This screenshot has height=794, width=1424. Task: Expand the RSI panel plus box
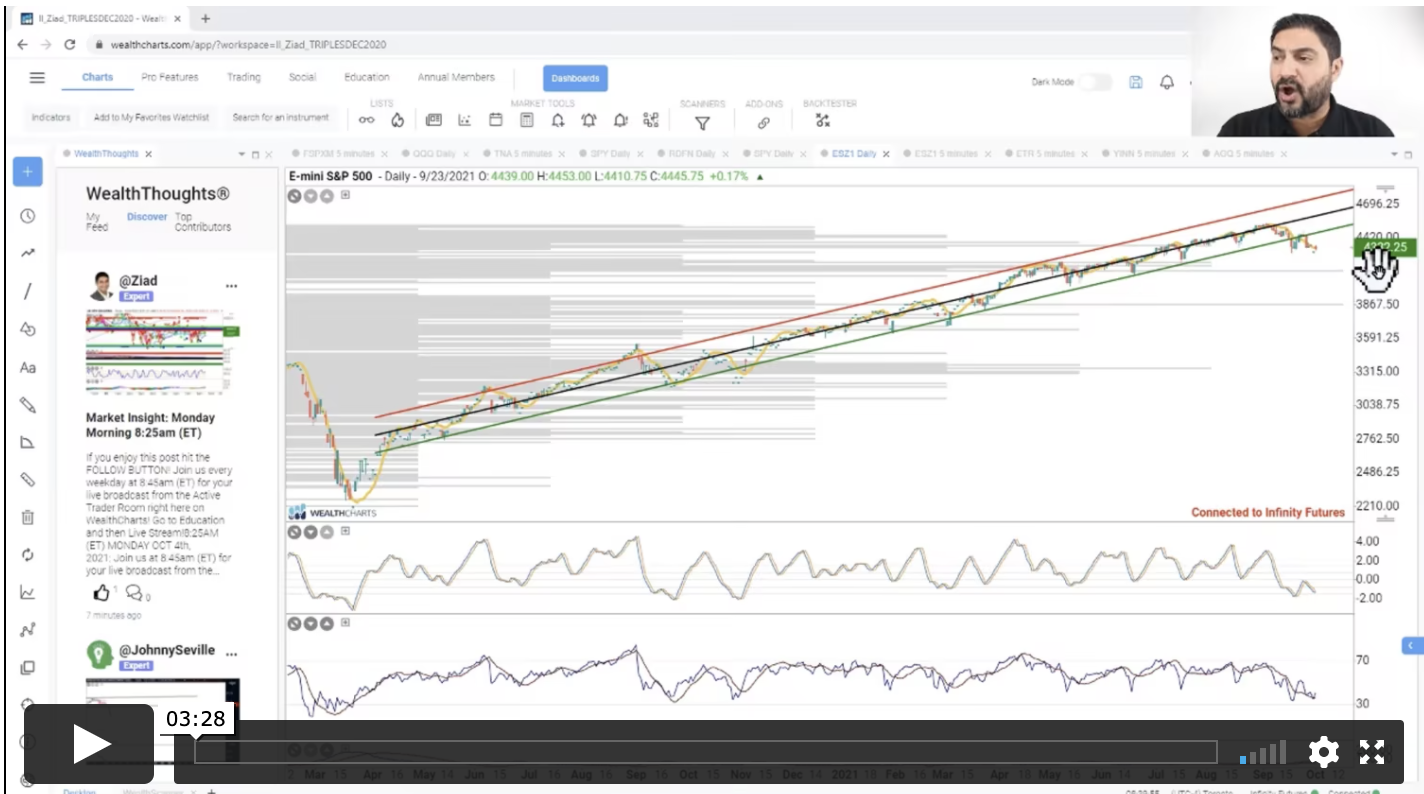(x=344, y=624)
